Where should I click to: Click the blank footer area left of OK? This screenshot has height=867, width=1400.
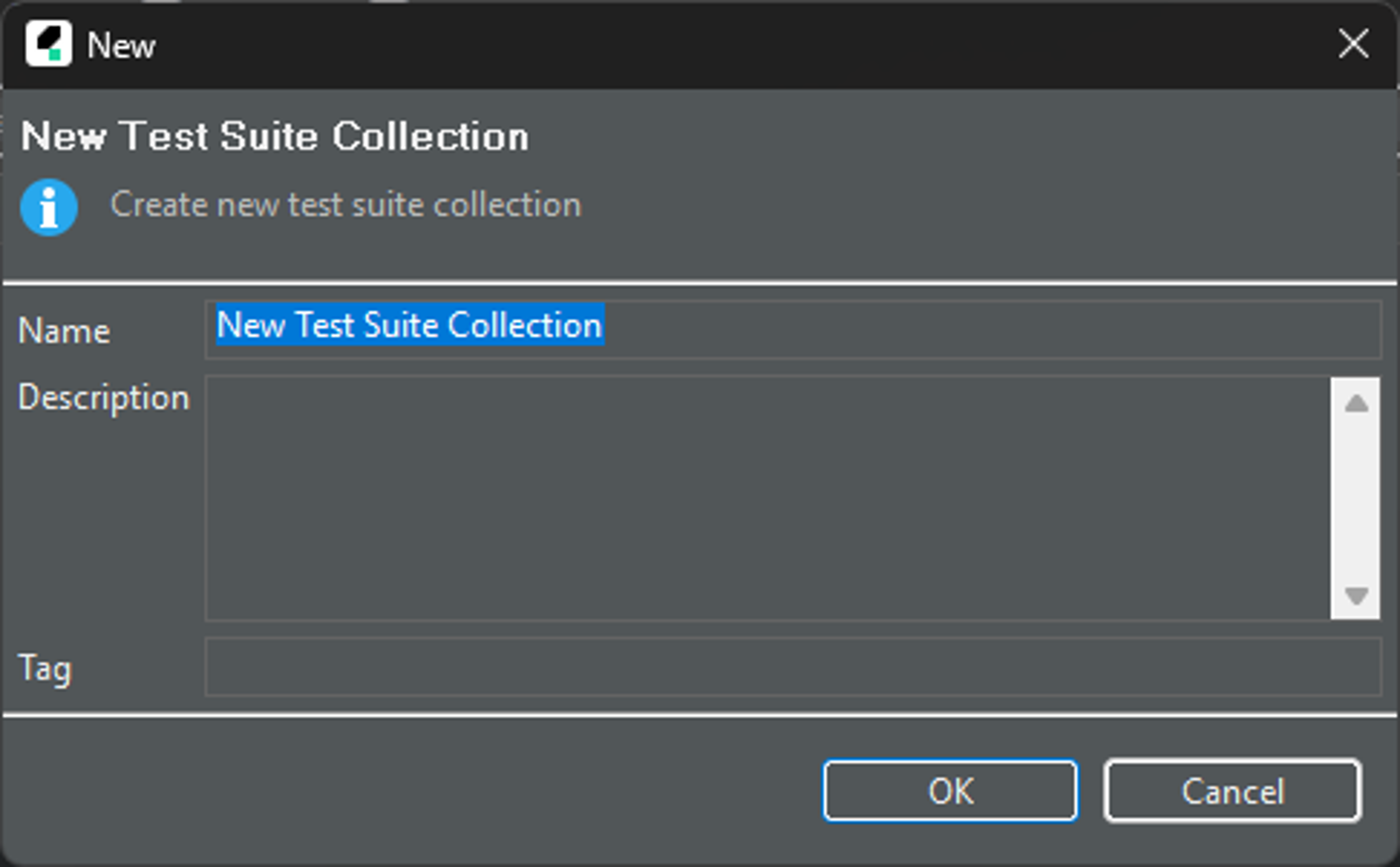(x=401, y=791)
